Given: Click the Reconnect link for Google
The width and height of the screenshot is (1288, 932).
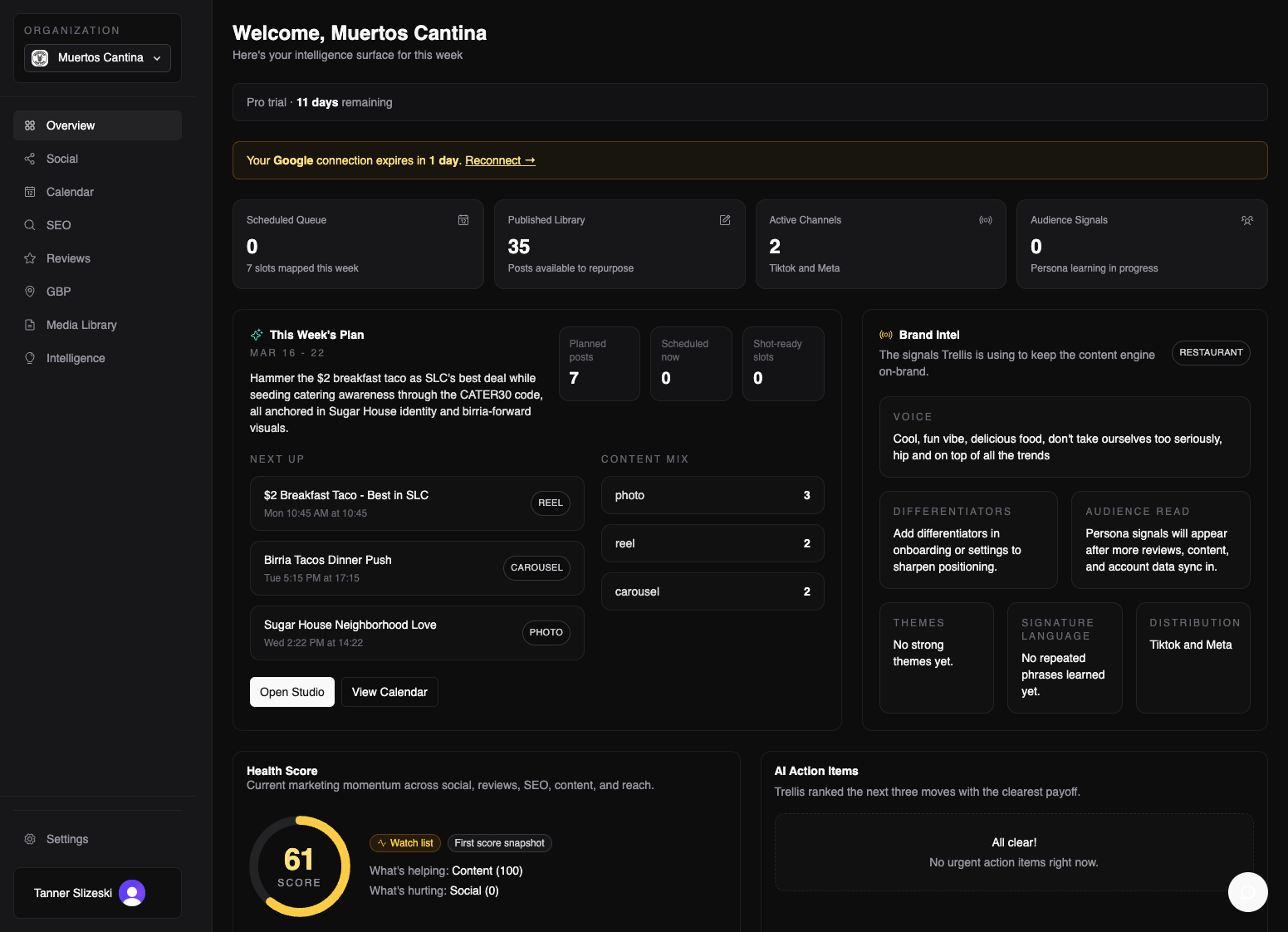Looking at the screenshot, I should (499, 160).
